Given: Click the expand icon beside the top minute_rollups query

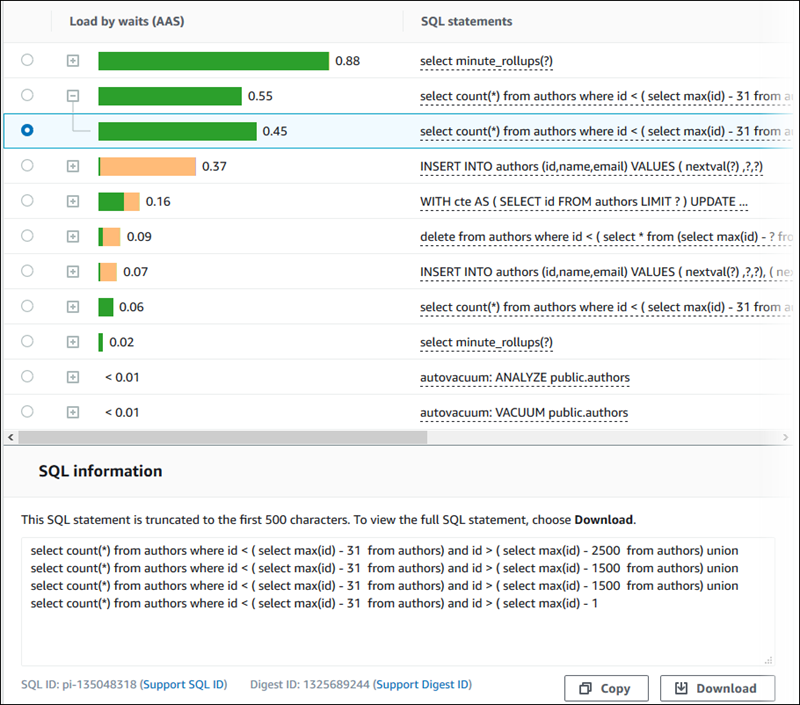Looking at the screenshot, I should tap(72, 61).
